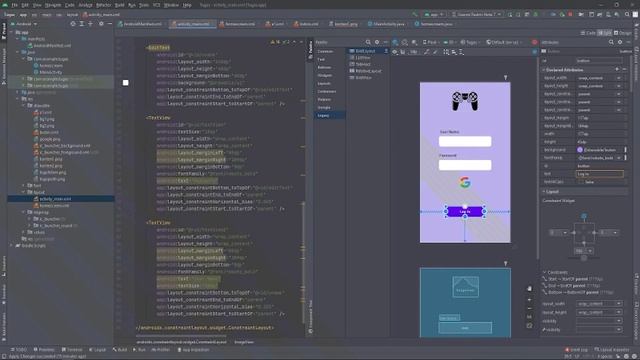Screen dimensions: 640x360
Task: Open the Layout Inspector button
Action: point(612,350)
